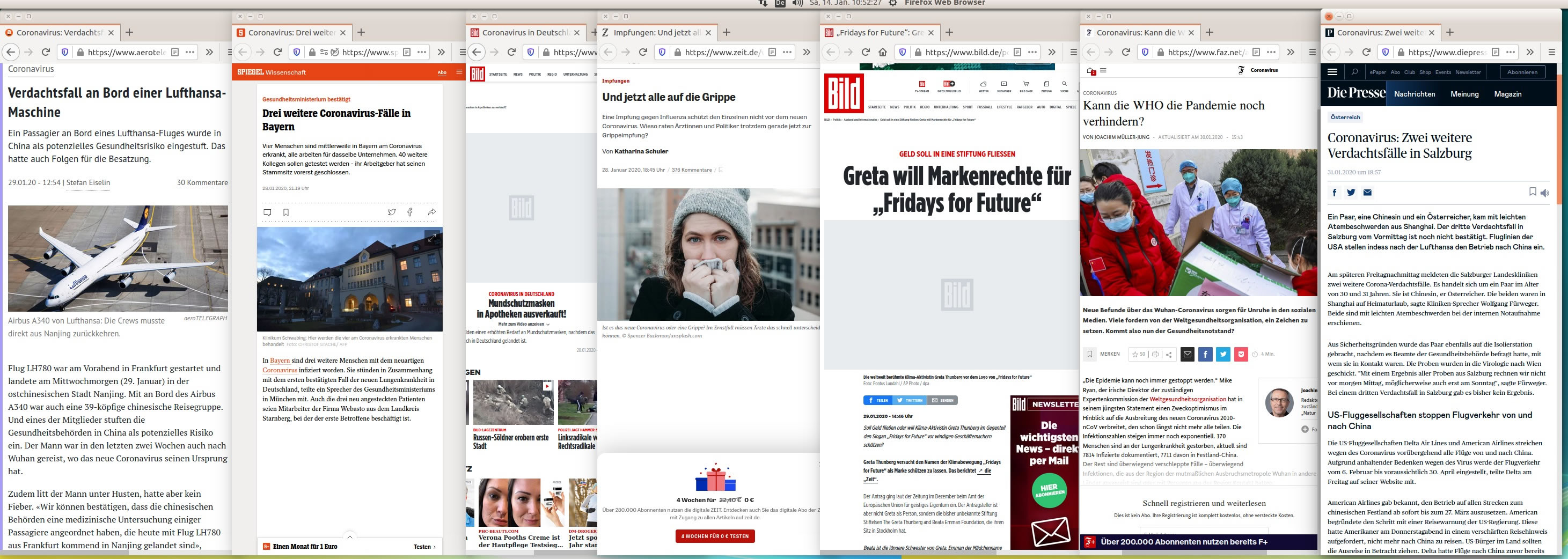Reload the Spiegel page
This screenshot has width=1568, height=559.
pyautogui.click(x=277, y=53)
